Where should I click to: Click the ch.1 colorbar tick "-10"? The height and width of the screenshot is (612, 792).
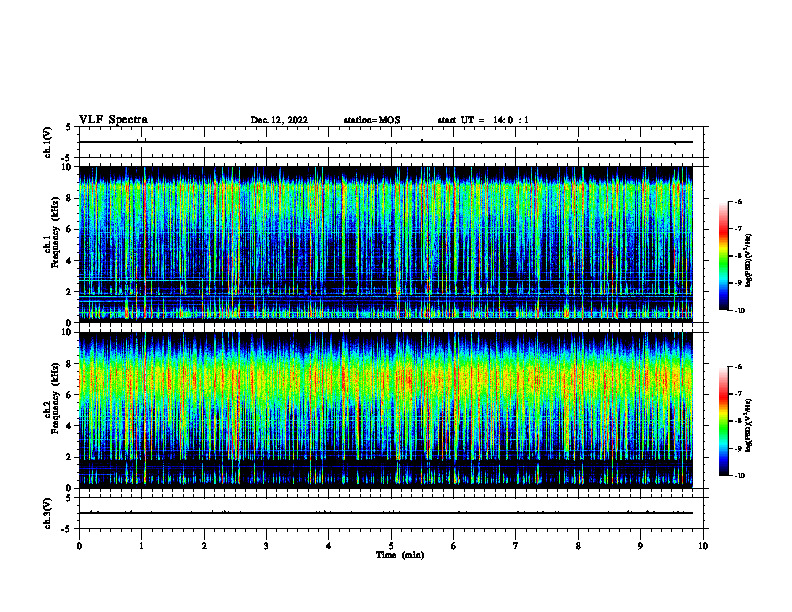coord(740,310)
